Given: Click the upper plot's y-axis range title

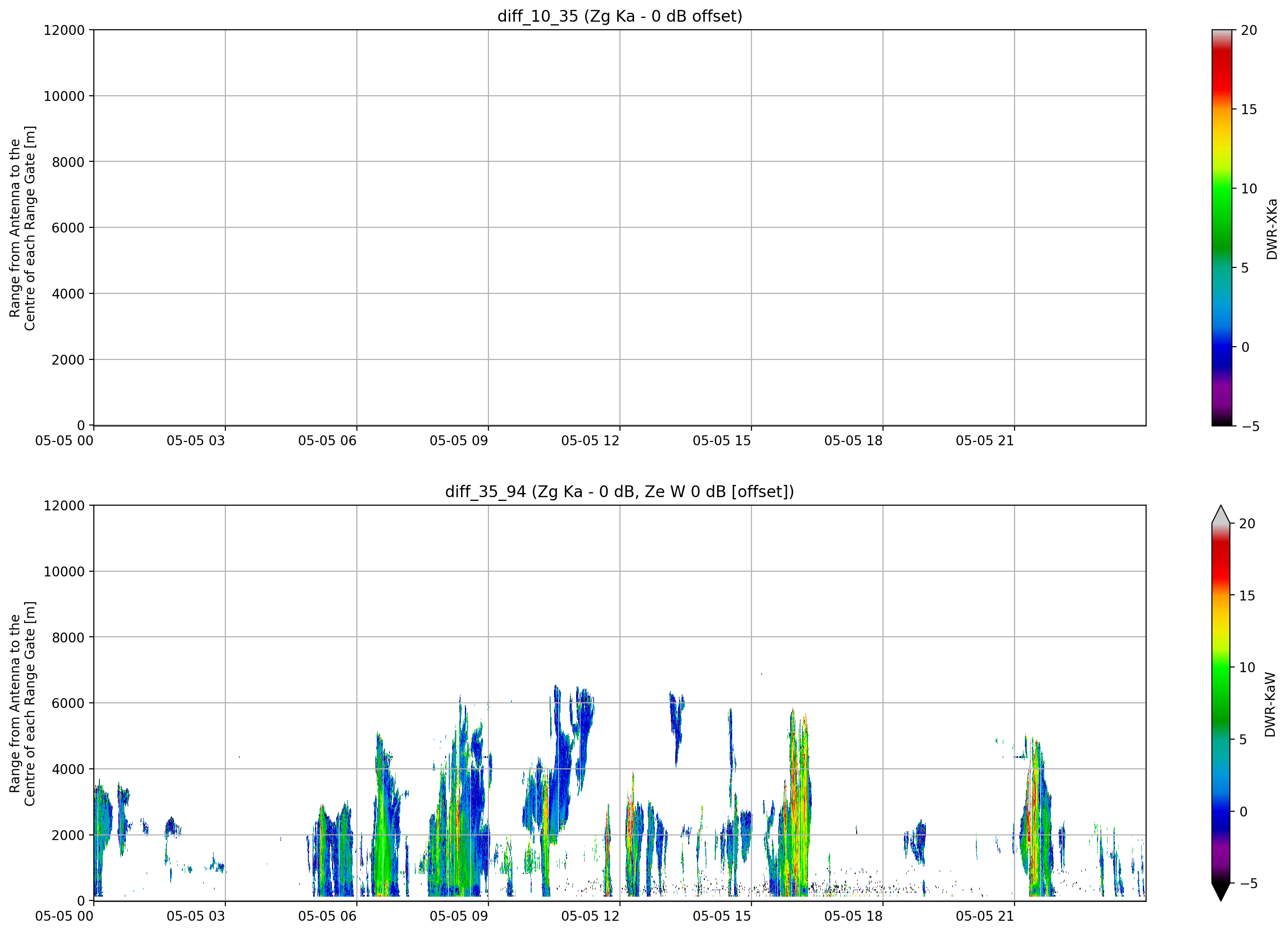Looking at the screenshot, I should [22, 228].
